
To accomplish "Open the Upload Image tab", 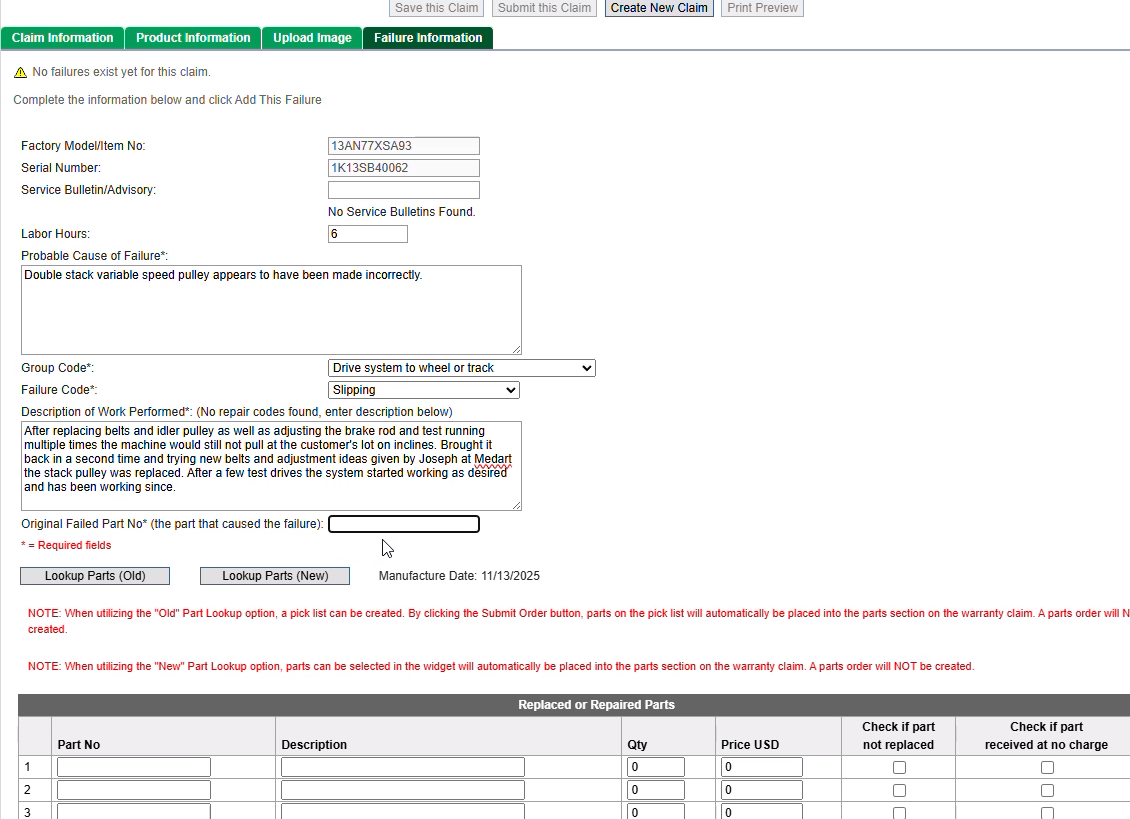I will pos(312,38).
